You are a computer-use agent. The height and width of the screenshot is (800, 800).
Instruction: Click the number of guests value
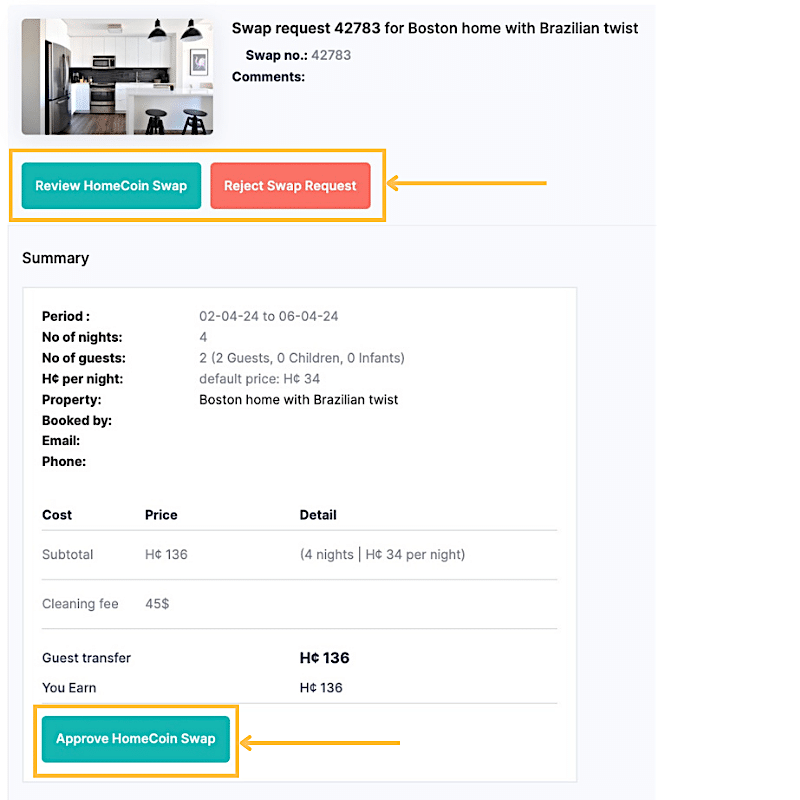coord(302,358)
